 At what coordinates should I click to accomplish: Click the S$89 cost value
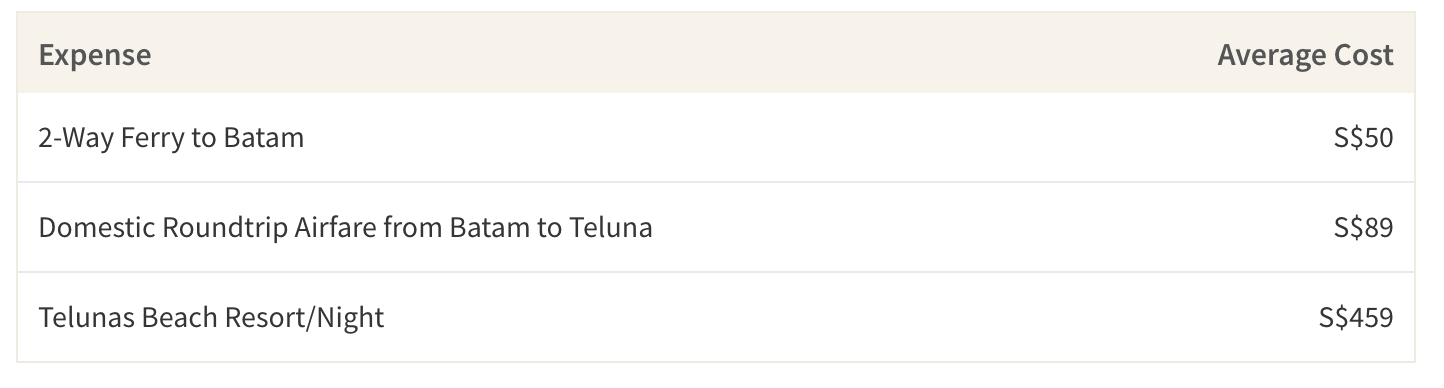1363,228
